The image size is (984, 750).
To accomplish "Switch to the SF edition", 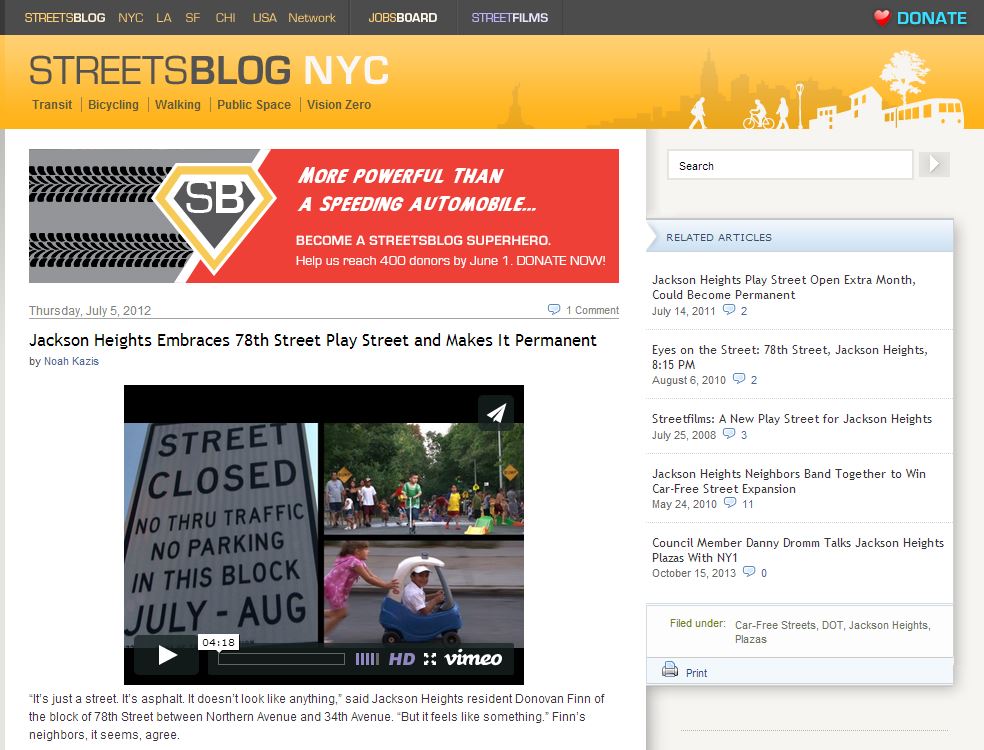I will (193, 18).
